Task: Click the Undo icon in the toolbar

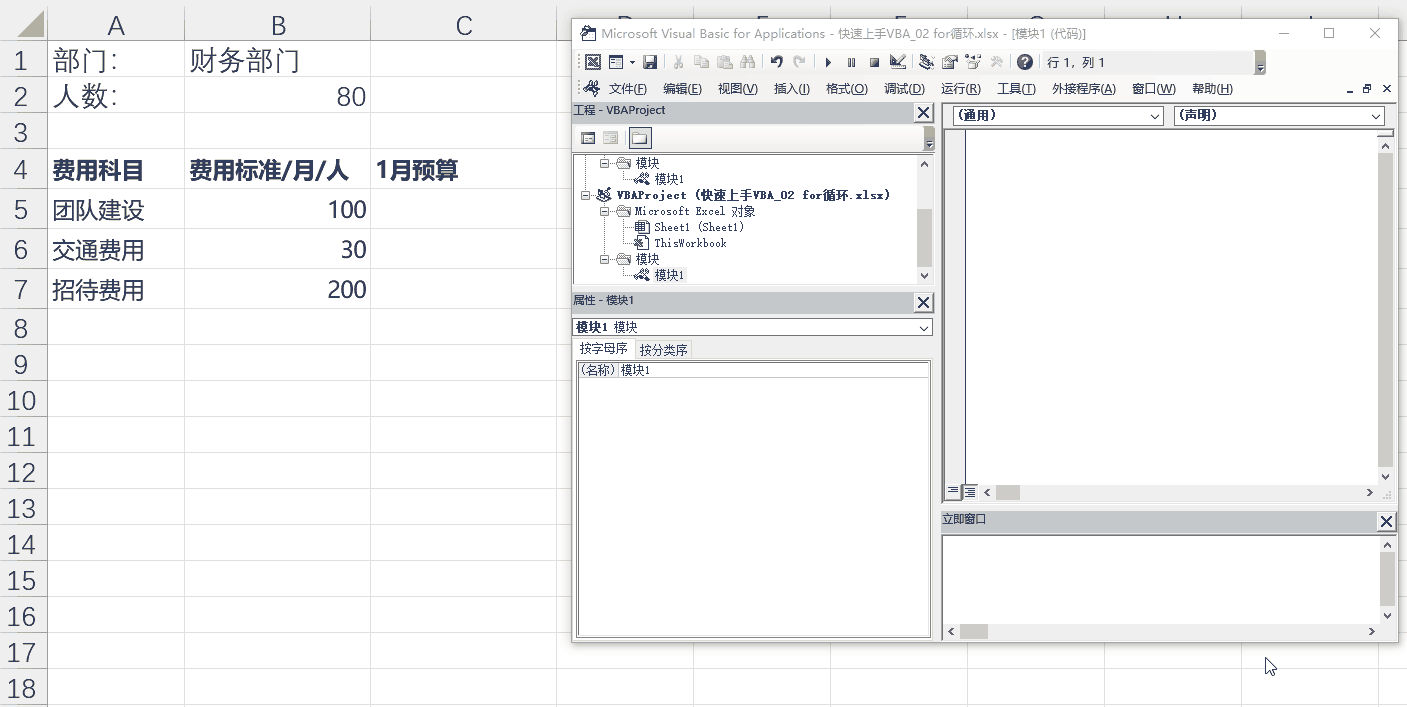Action: (777, 62)
